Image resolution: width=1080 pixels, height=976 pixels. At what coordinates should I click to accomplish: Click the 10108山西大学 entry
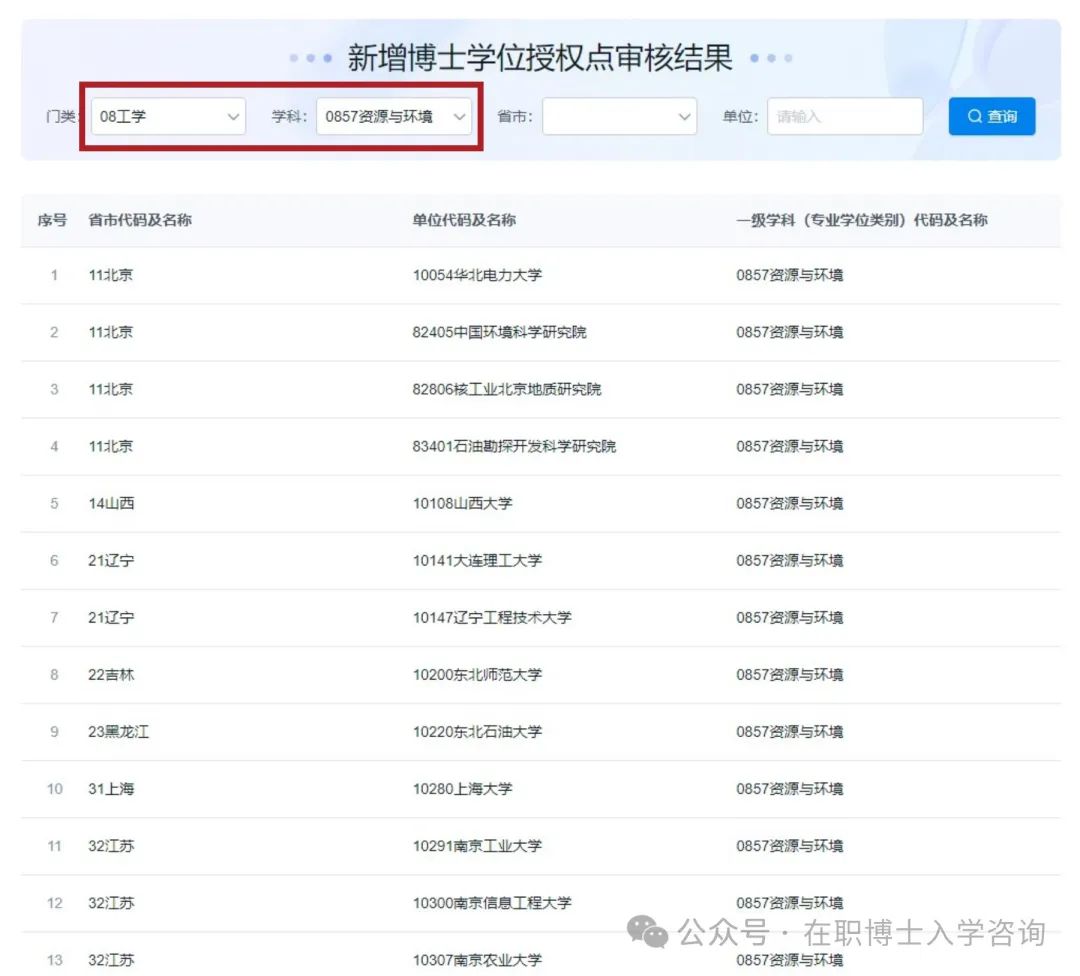tap(462, 503)
